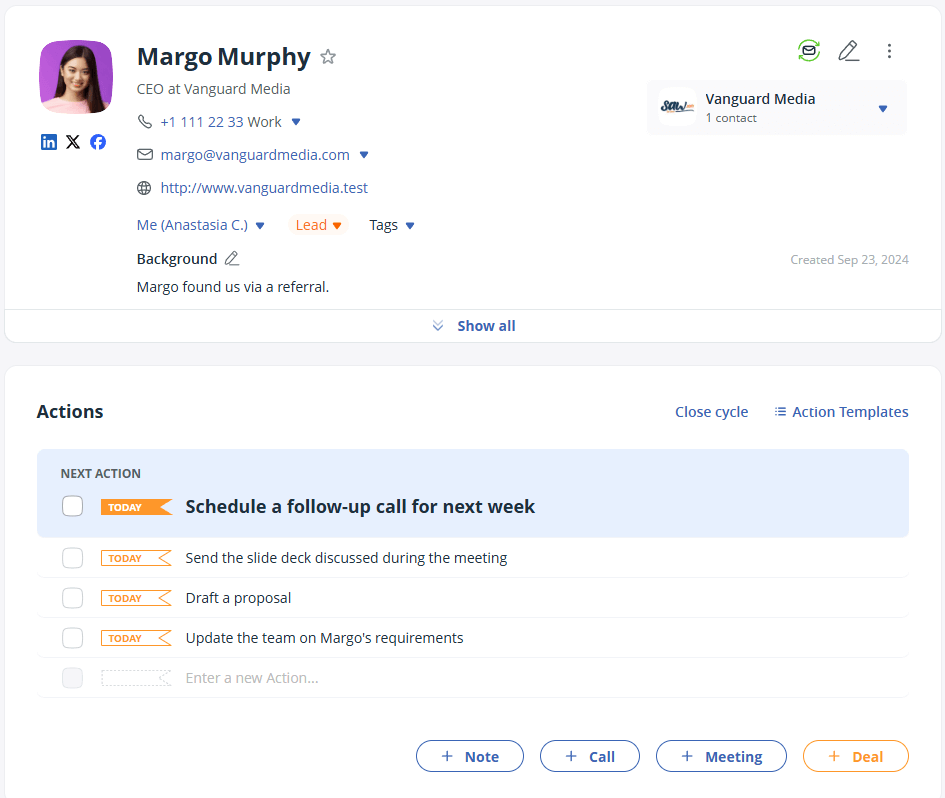The image size is (945, 798).
Task: Click the globe icon beside the website
Action: point(144,187)
